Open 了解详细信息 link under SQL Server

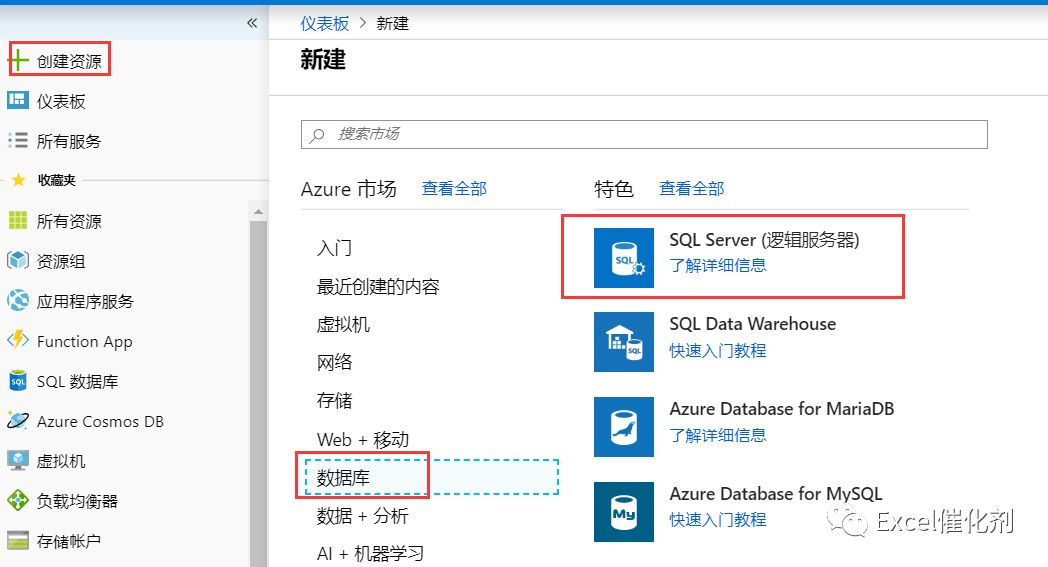click(718, 265)
